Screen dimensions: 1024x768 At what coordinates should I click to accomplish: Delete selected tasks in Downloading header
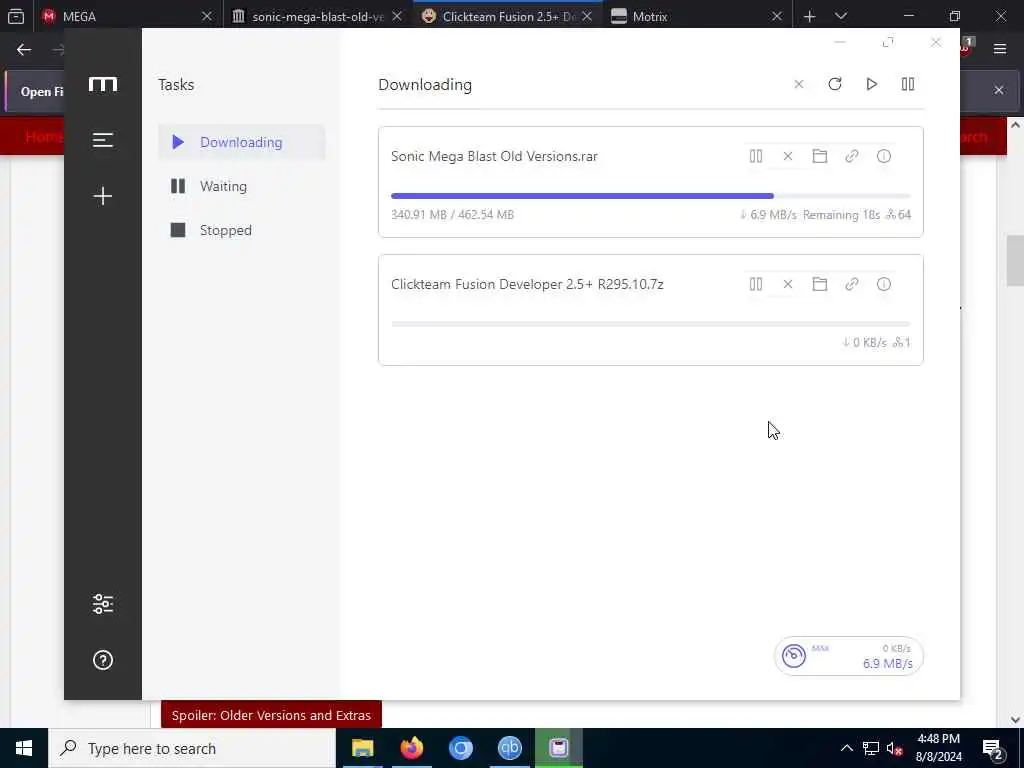(799, 84)
